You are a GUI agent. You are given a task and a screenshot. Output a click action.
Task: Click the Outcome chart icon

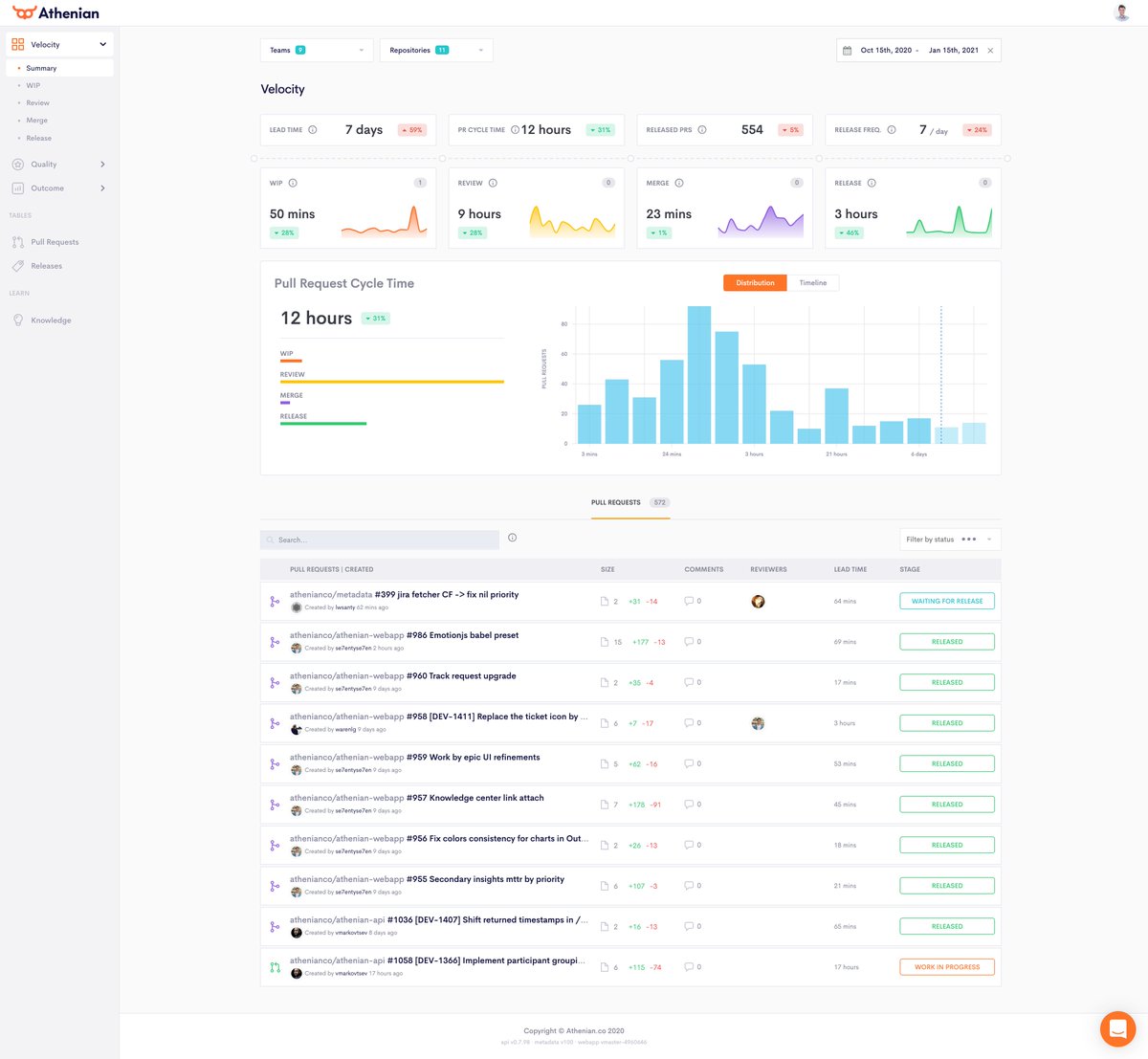coord(18,188)
